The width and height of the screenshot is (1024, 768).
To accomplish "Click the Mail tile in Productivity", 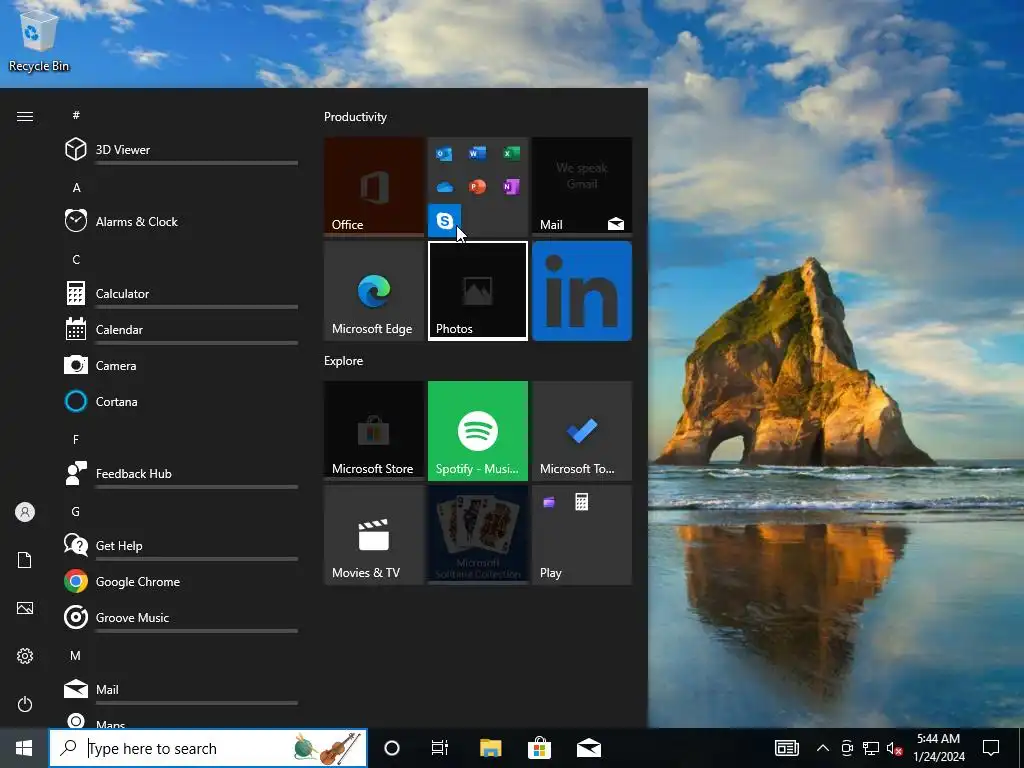I will [x=582, y=186].
